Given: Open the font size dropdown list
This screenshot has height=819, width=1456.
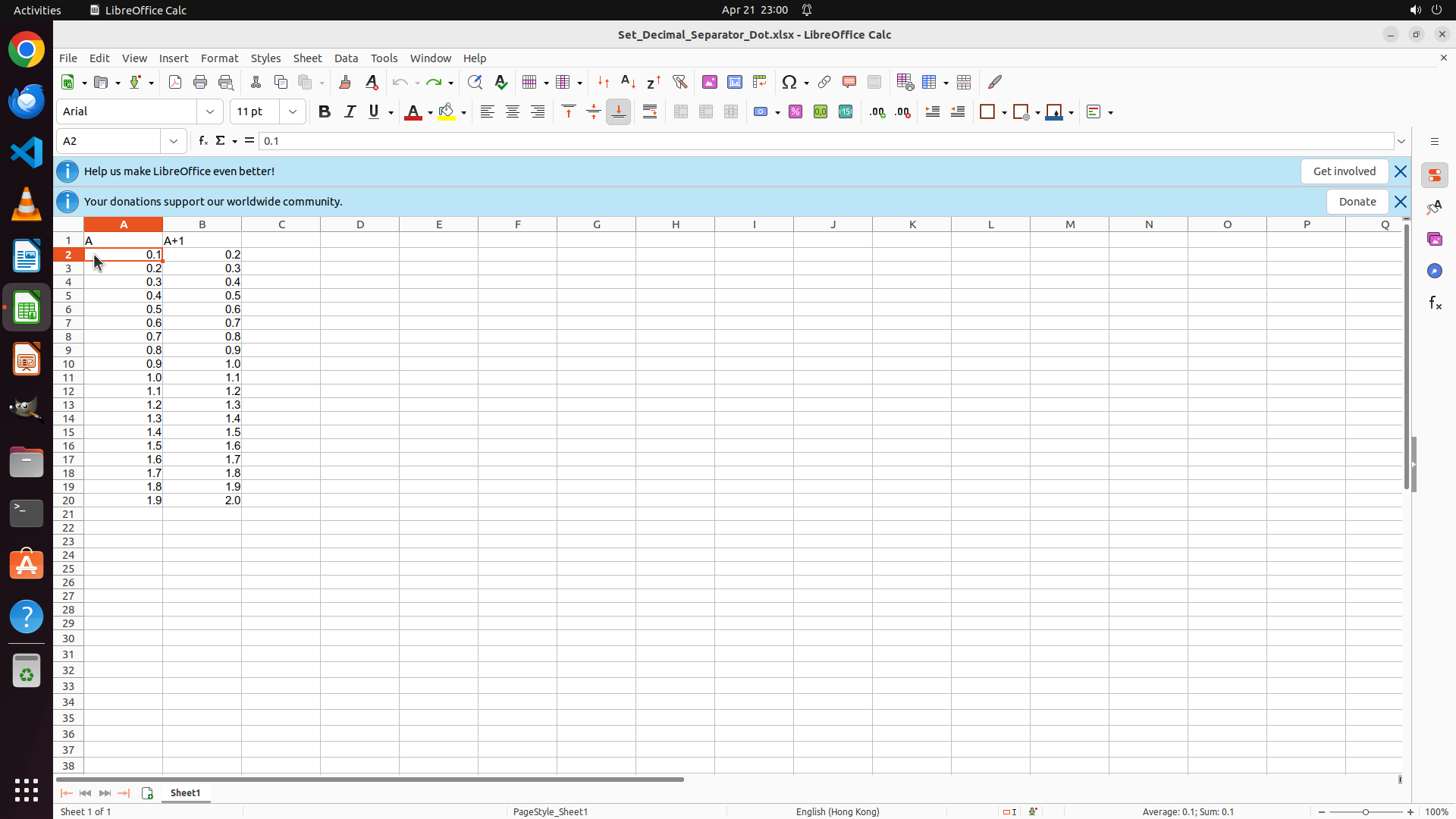Looking at the screenshot, I should (x=293, y=112).
